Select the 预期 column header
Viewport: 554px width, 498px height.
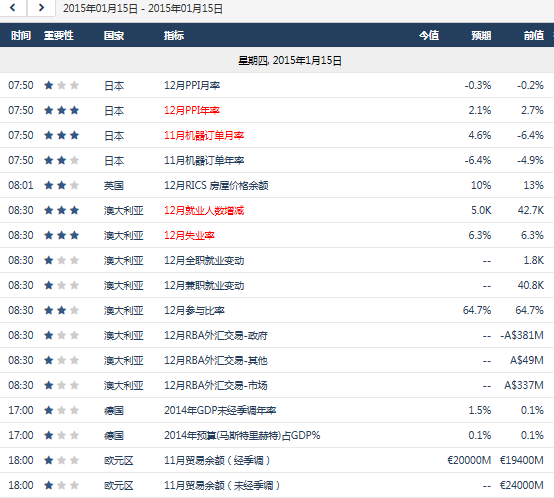pos(481,35)
